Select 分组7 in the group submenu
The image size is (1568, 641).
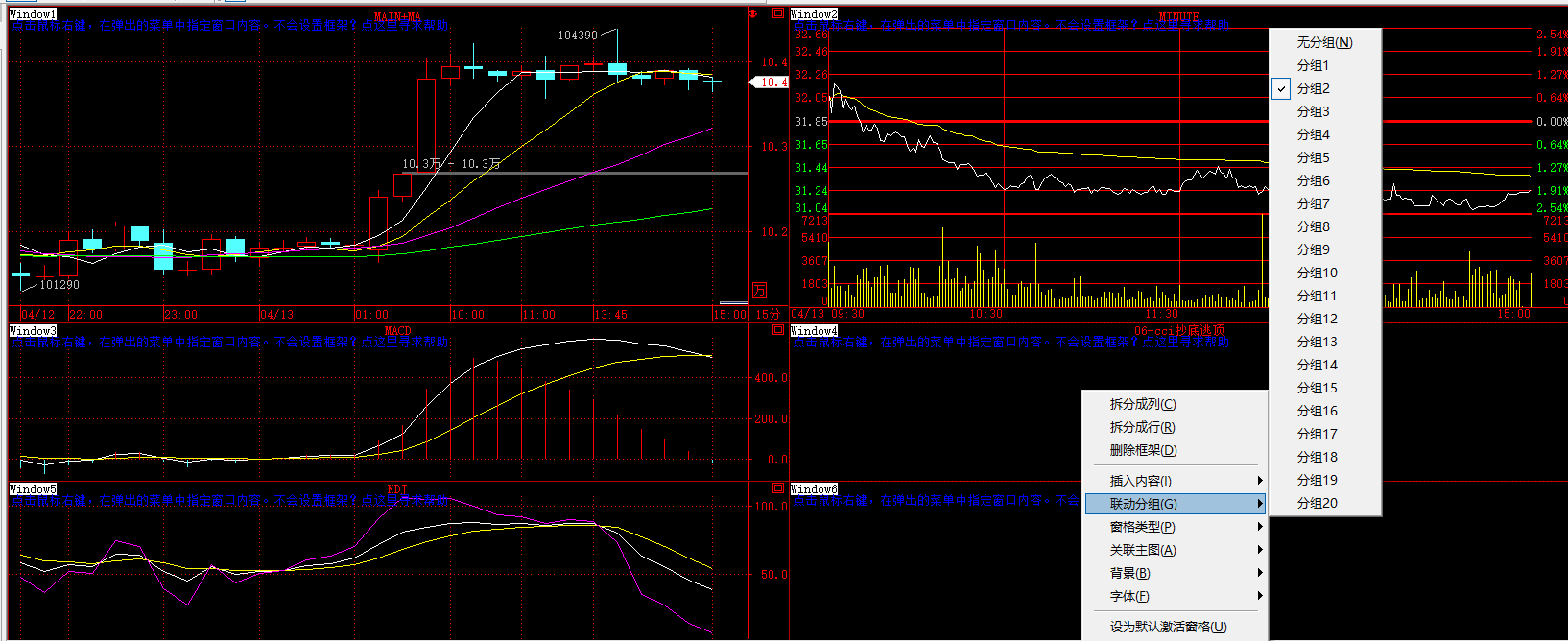(x=1325, y=203)
